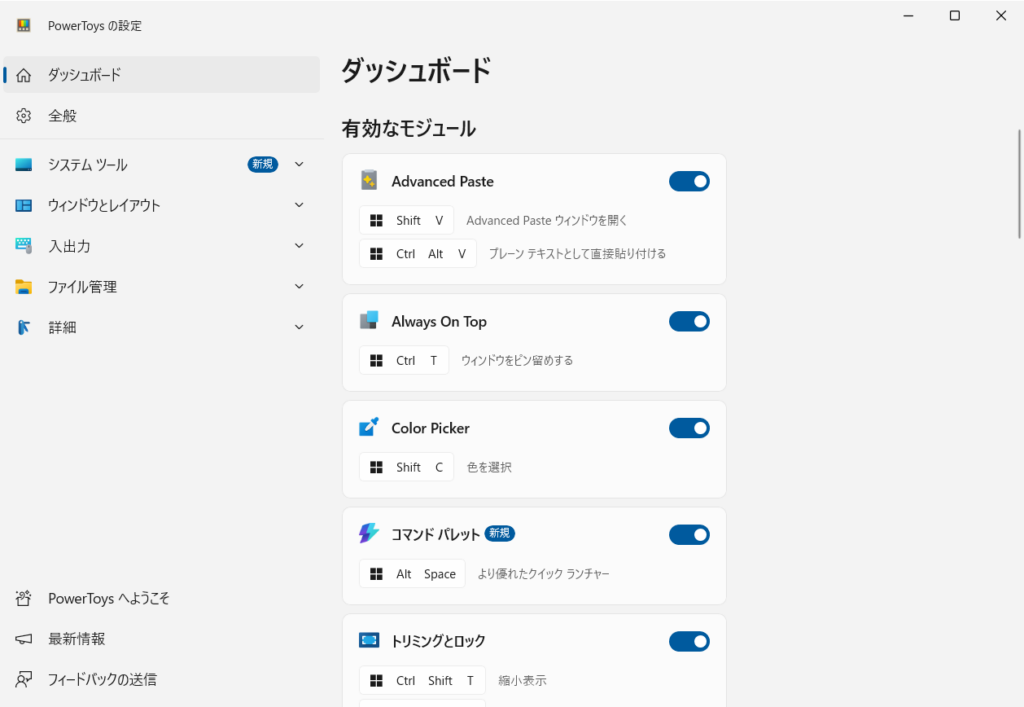
Task: Open コマンド パレット module title
Action: [436, 535]
